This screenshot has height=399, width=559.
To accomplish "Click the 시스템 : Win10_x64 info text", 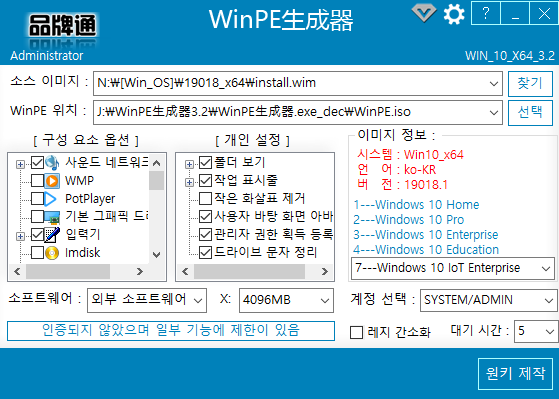I will 410,155.
